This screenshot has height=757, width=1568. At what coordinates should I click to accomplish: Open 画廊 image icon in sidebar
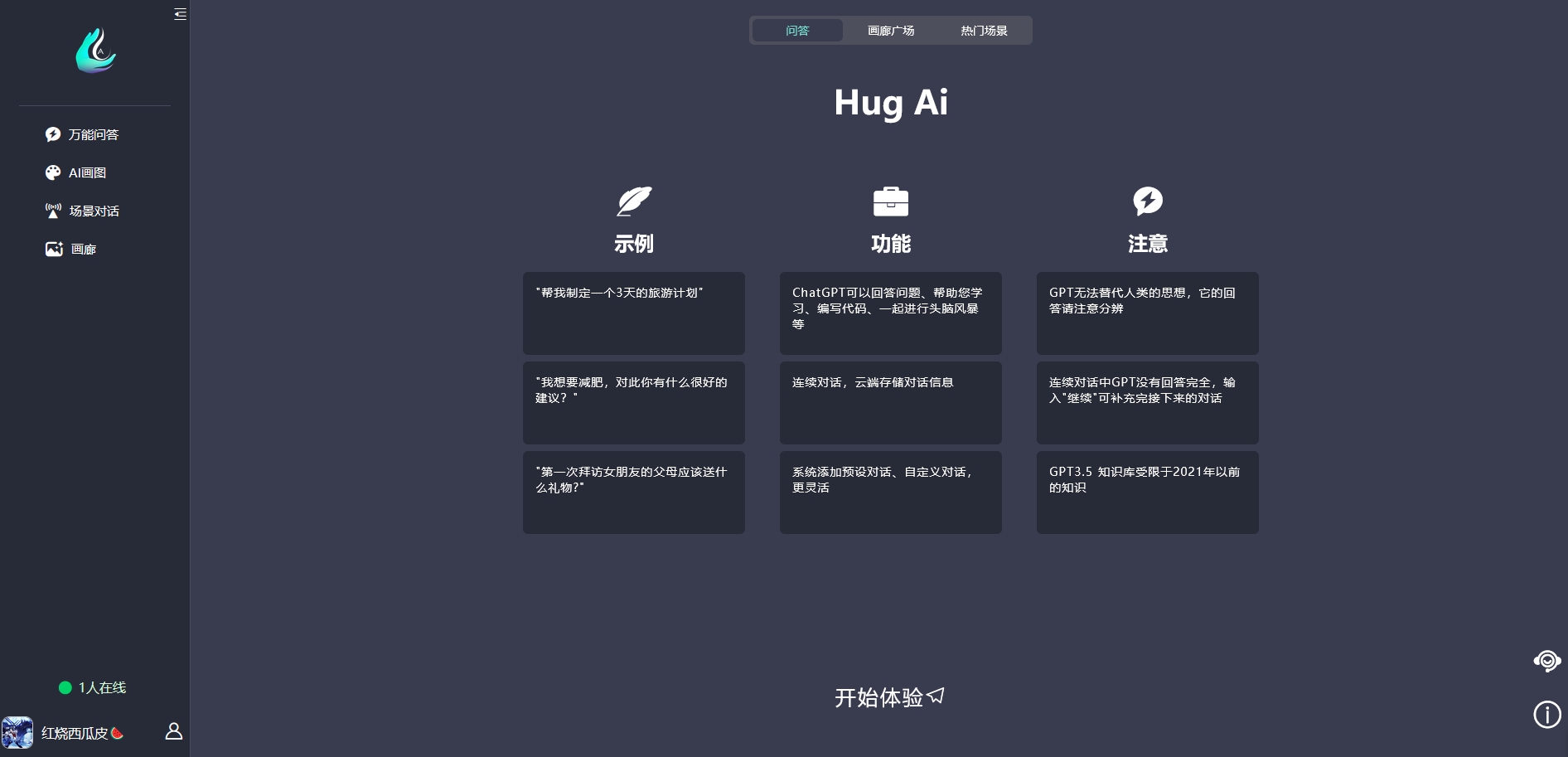pos(54,249)
